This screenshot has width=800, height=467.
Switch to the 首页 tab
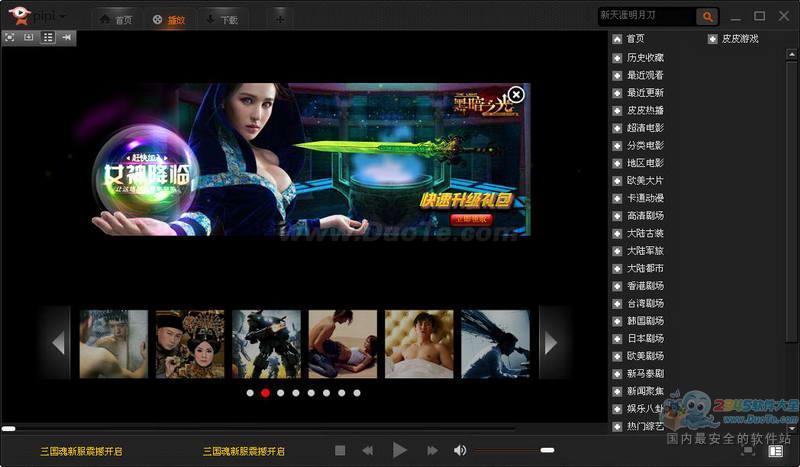pos(117,20)
